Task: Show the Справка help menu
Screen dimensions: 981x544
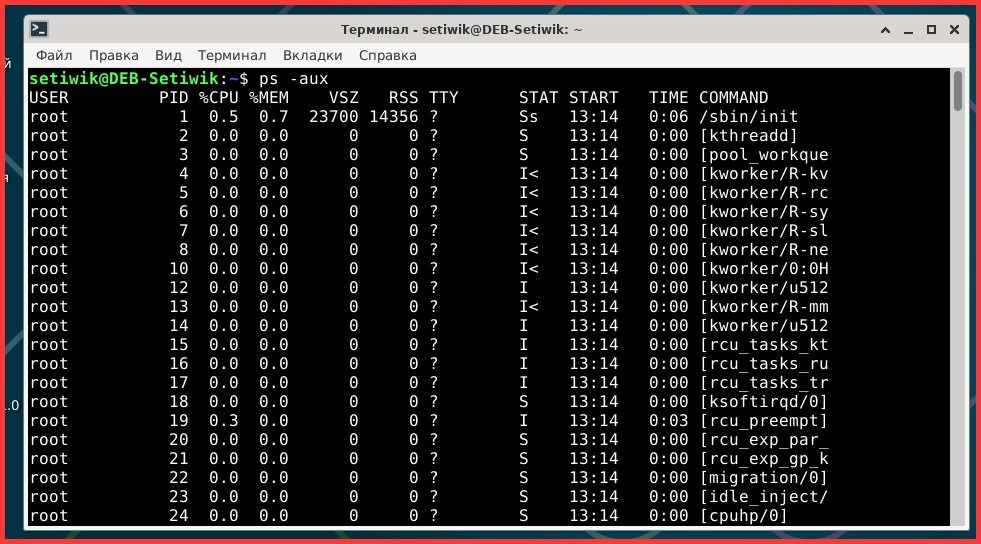Action: (387, 55)
